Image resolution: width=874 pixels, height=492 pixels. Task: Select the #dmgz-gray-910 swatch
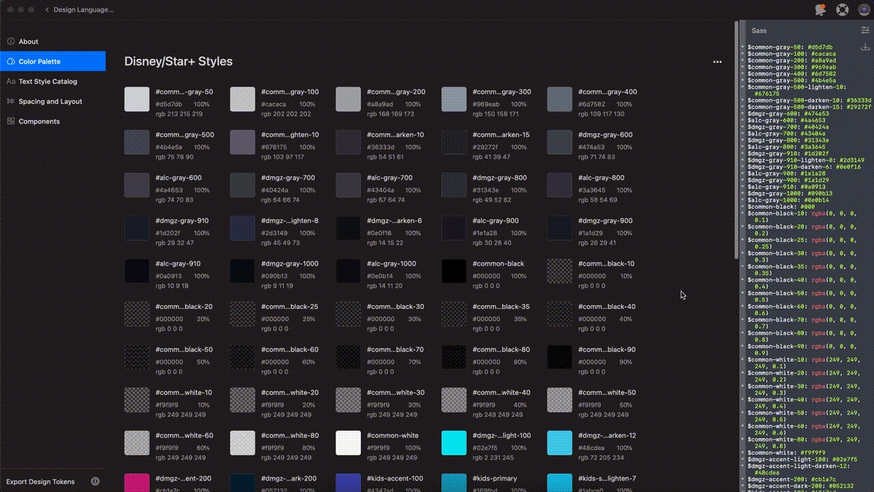[x=137, y=228]
